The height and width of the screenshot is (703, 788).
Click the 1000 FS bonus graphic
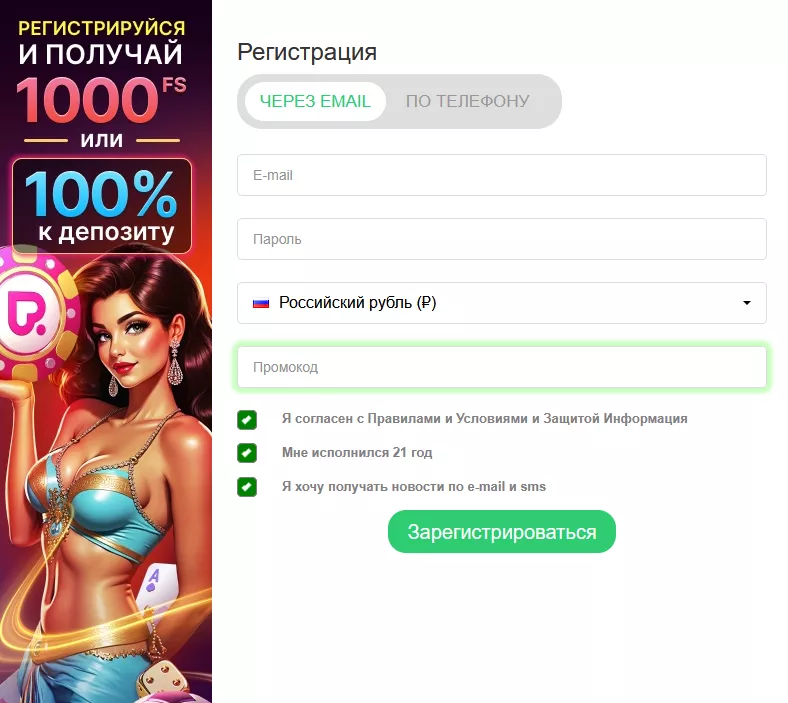point(102,100)
